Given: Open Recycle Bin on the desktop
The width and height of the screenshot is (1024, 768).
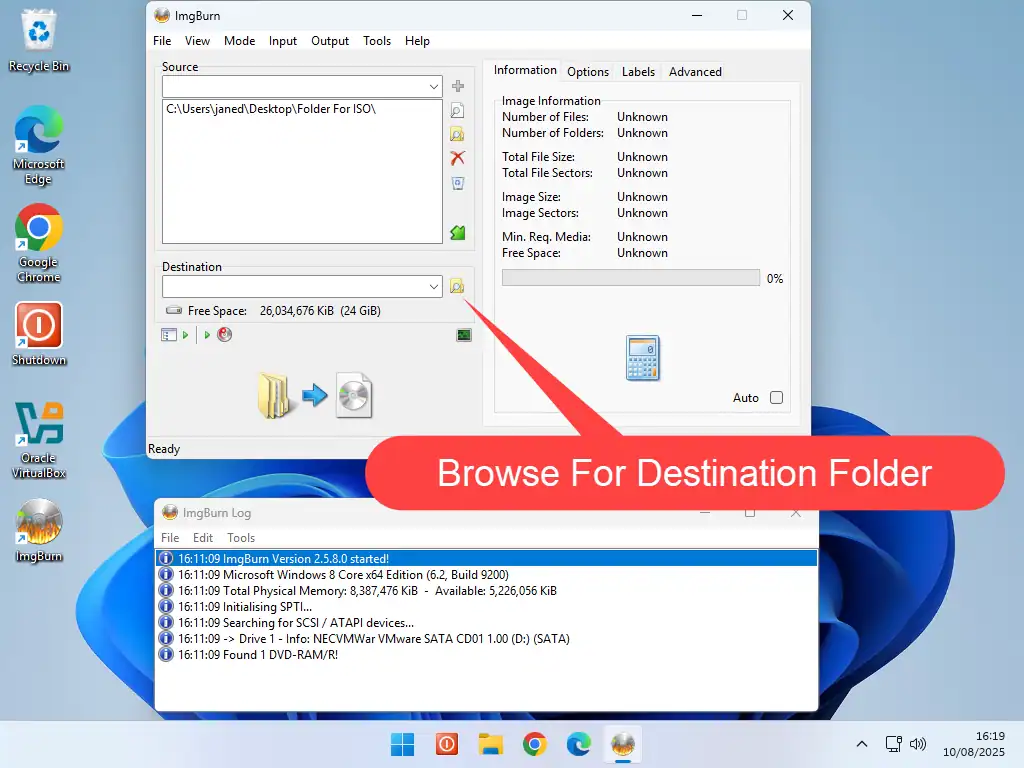Looking at the screenshot, I should click(x=39, y=40).
